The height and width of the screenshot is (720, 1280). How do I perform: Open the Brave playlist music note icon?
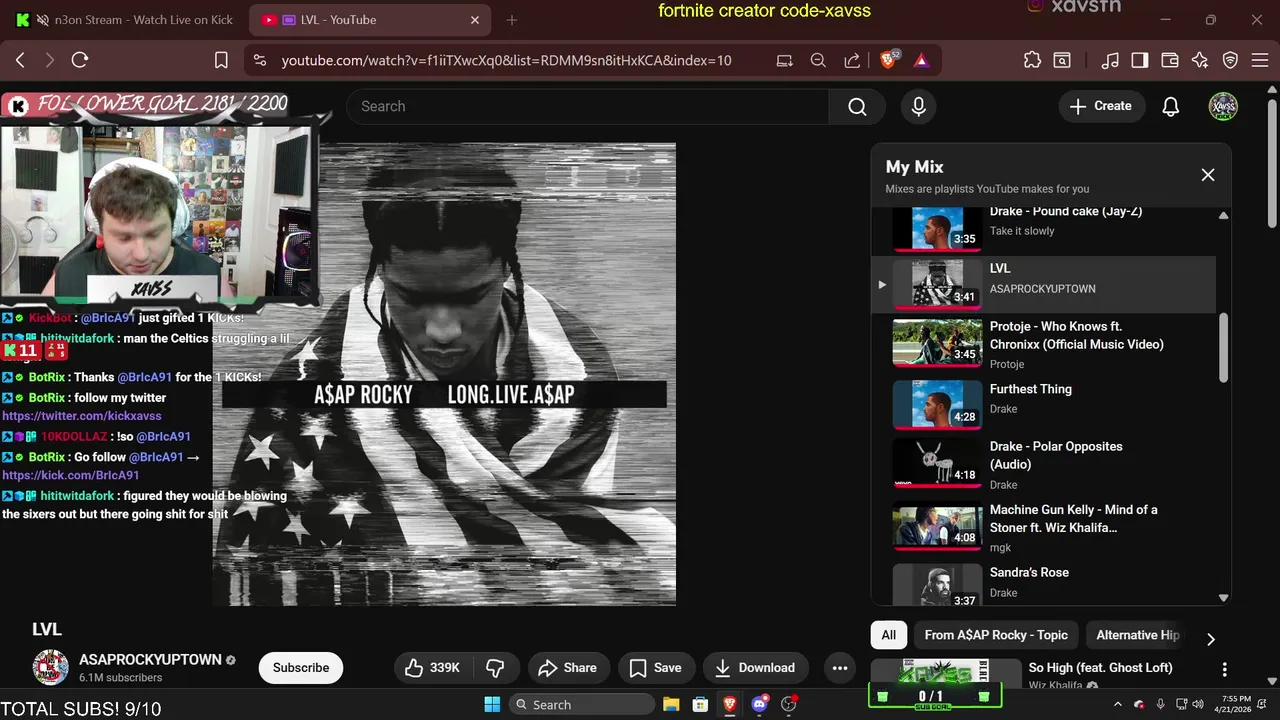[x=1110, y=60]
